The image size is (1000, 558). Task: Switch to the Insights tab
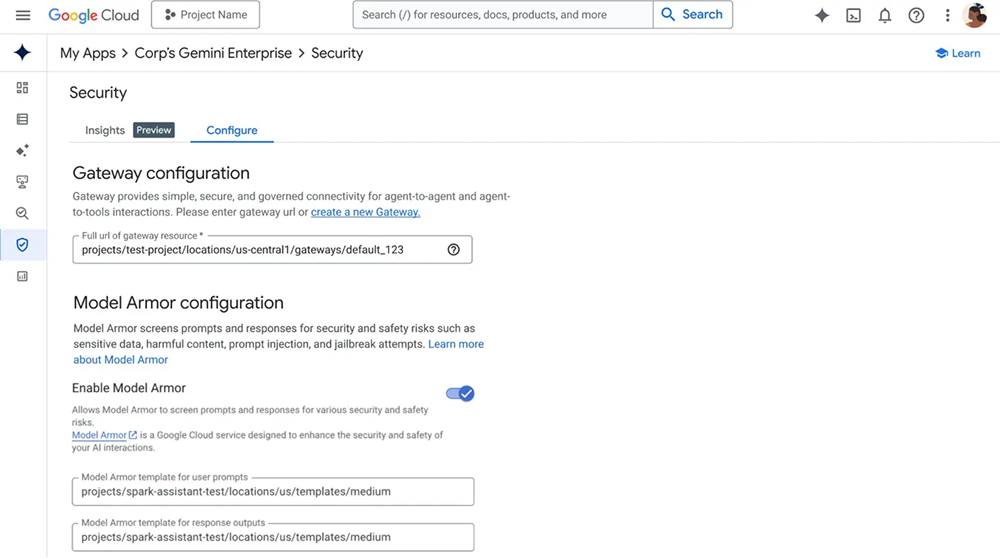[105, 130]
